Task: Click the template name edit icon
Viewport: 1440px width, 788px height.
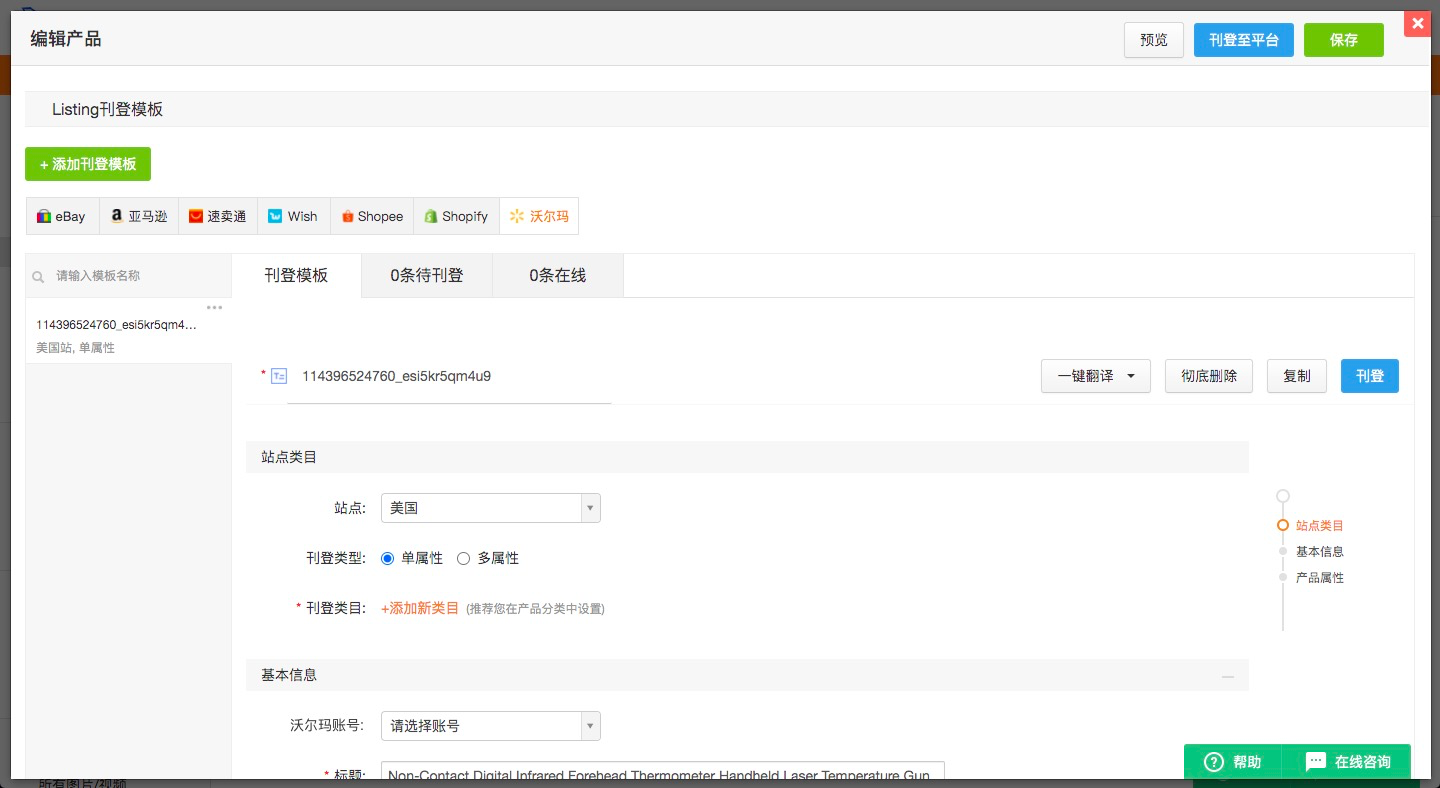Action: pyautogui.click(x=279, y=376)
